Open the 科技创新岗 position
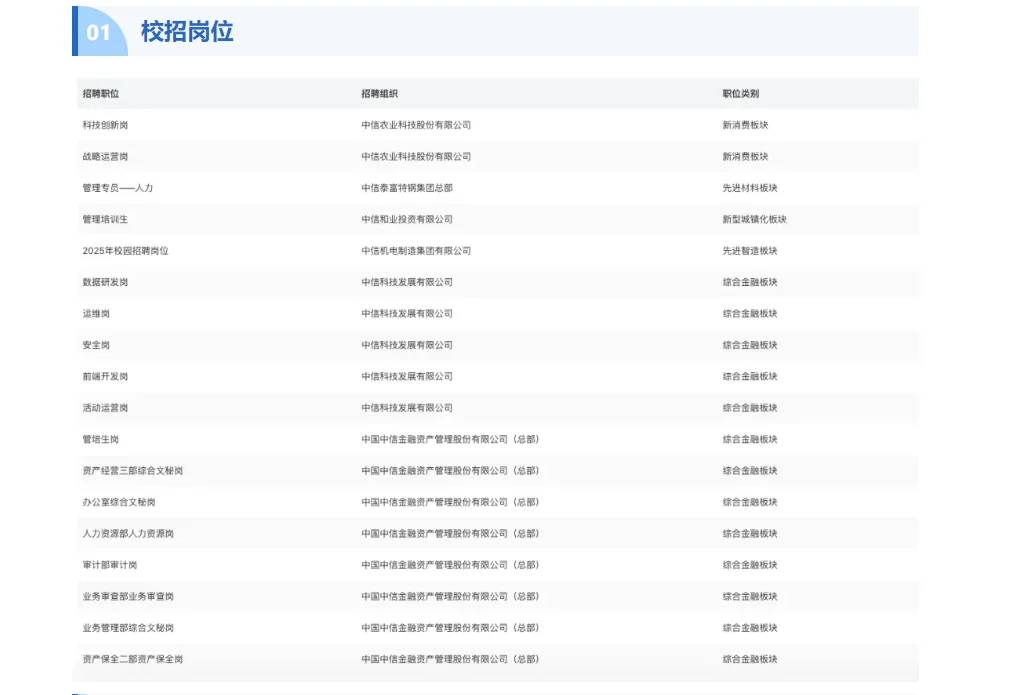 [x=105, y=125]
